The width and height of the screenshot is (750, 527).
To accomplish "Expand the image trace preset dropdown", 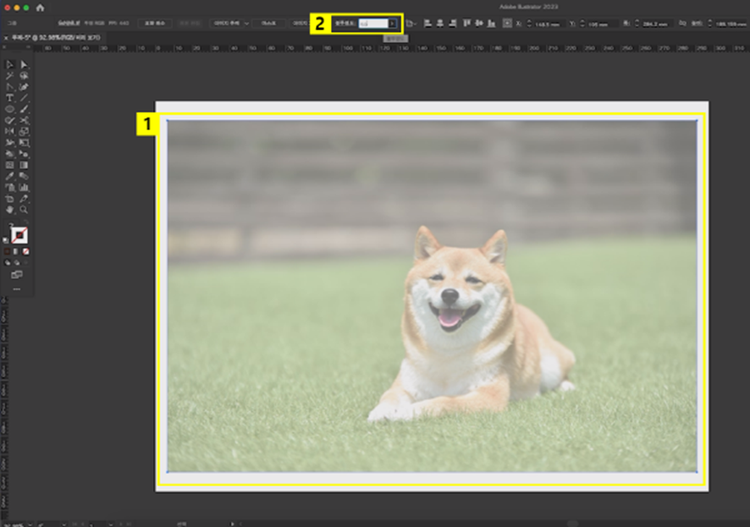I will (x=246, y=22).
